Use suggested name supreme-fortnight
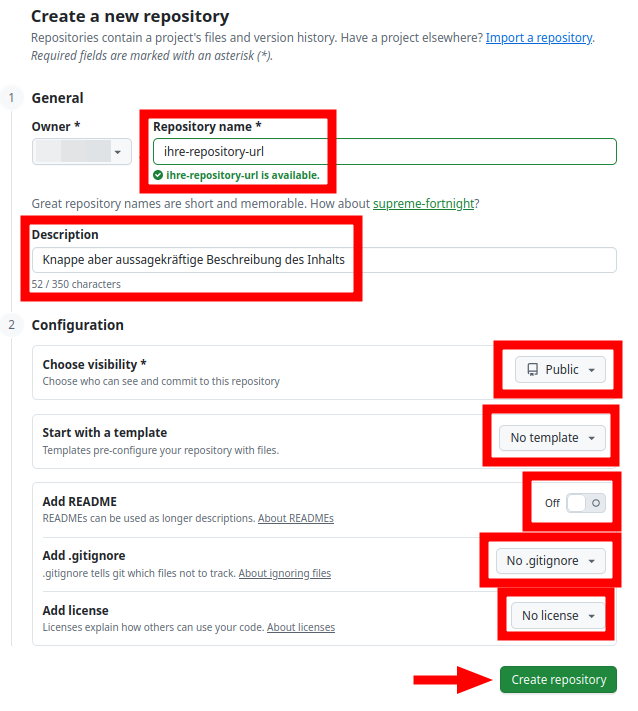This screenshot has height=711, width=638. point(425,204)
